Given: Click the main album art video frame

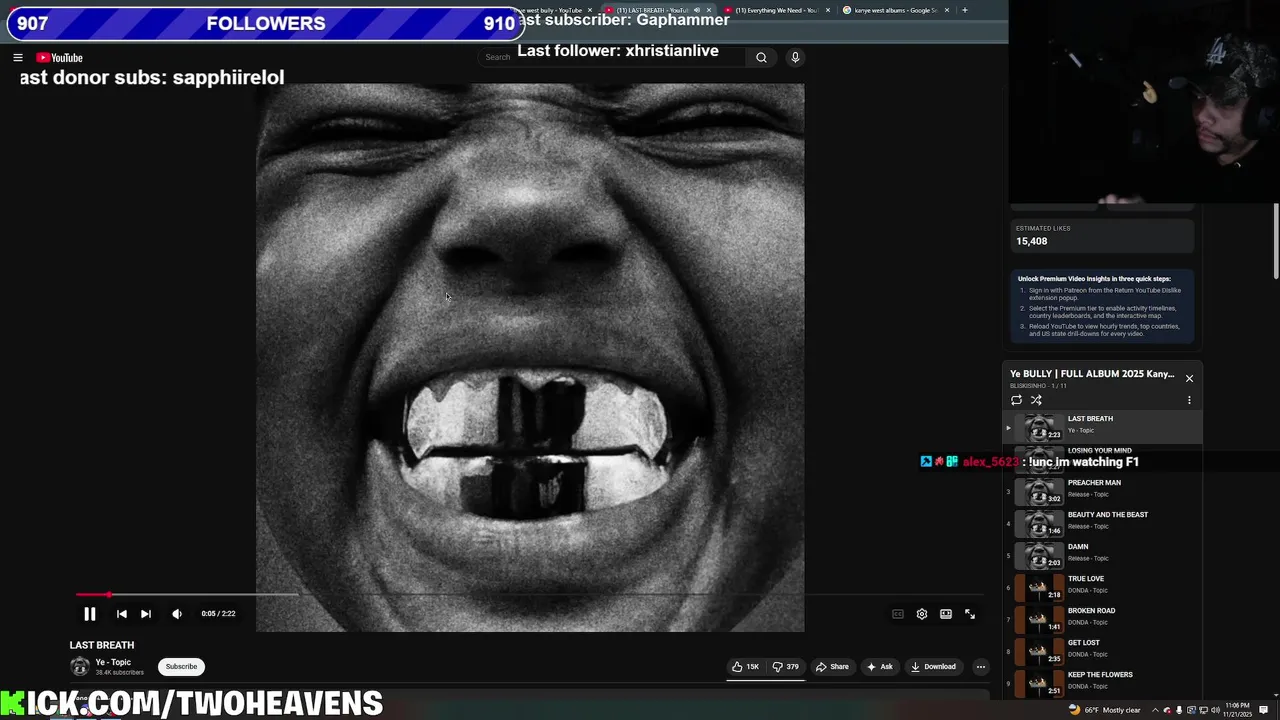Looking at the screenshot, I should [530, 357].
